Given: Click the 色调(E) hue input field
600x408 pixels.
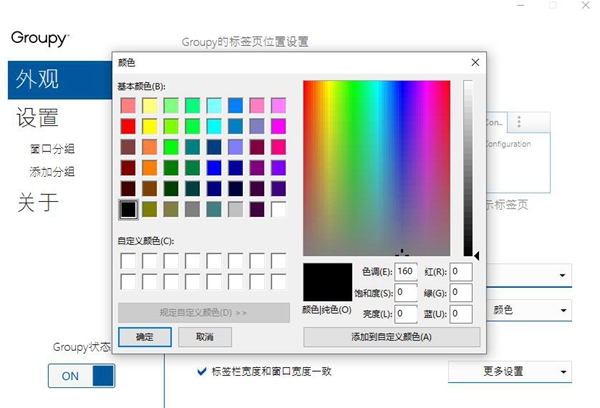Looking at the screenshot, I should pos(406,271).
